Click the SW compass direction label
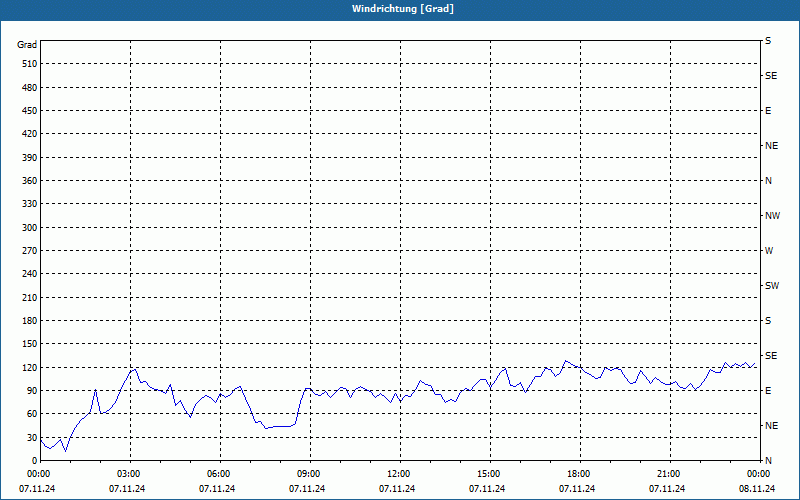Viewport: 800px width, 500px height. pyautogui.click(x=771, y=286)
